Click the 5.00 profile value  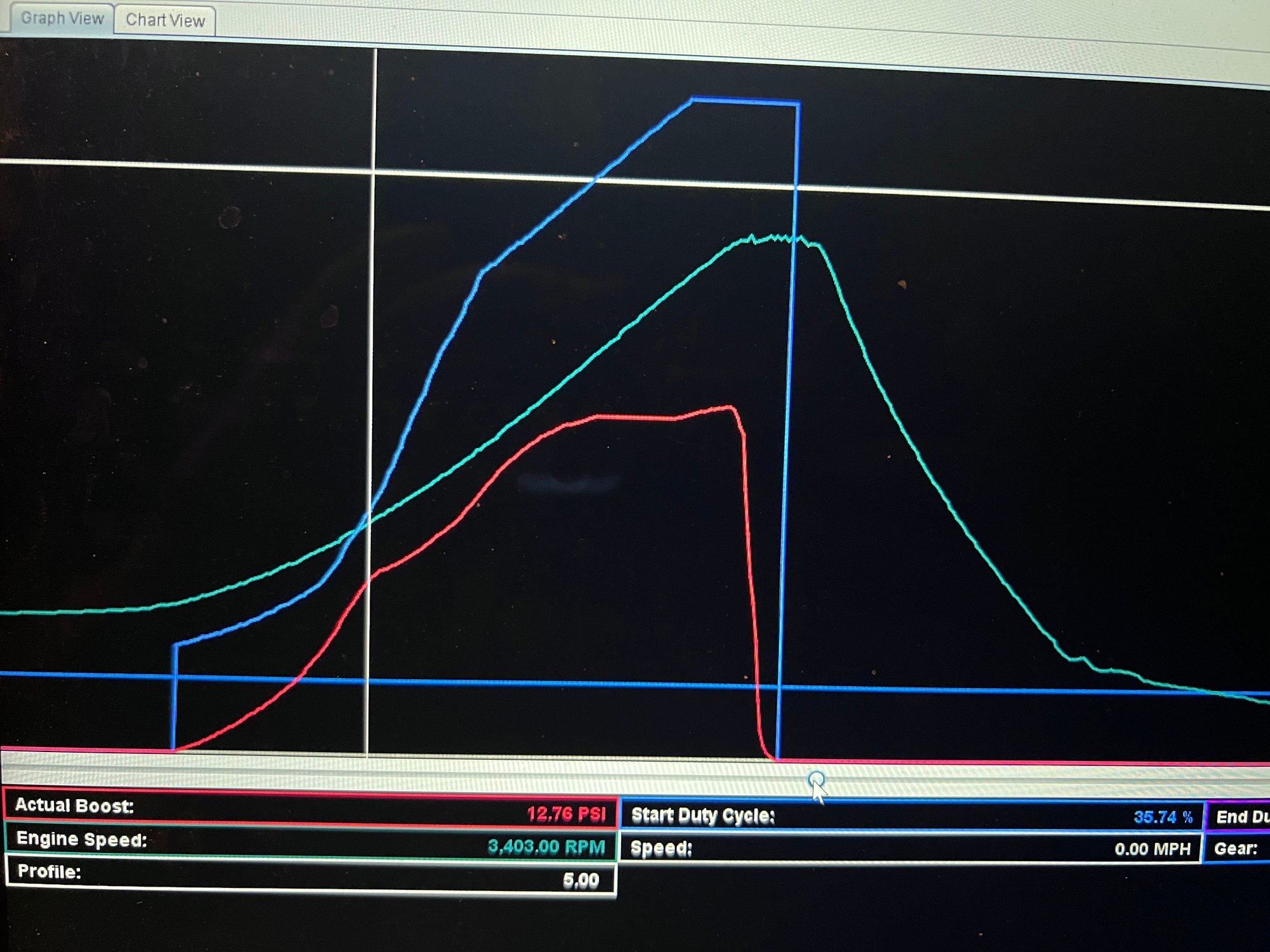[x=580, y=880]
